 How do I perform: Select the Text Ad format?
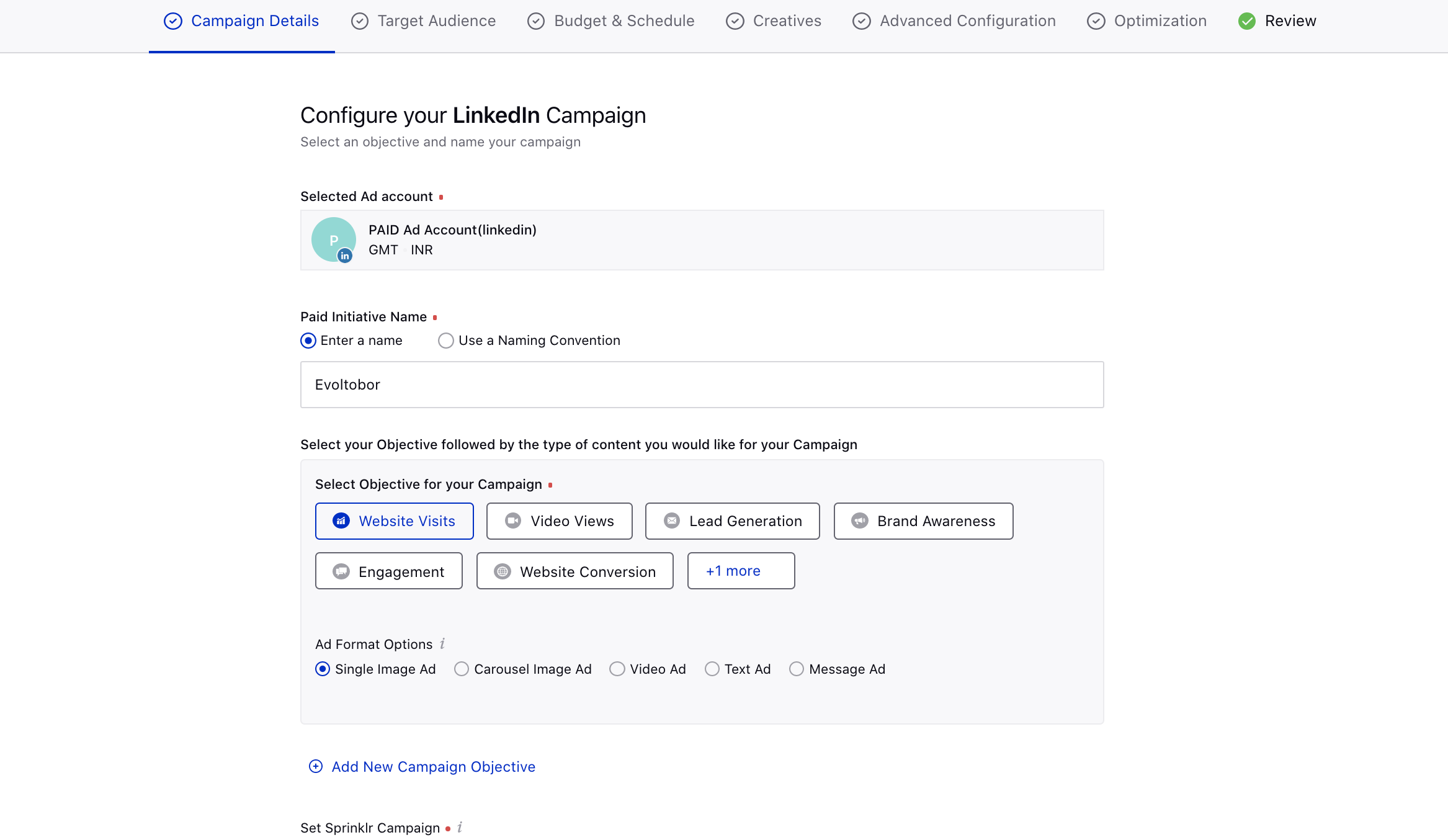[x=712, y=669]
